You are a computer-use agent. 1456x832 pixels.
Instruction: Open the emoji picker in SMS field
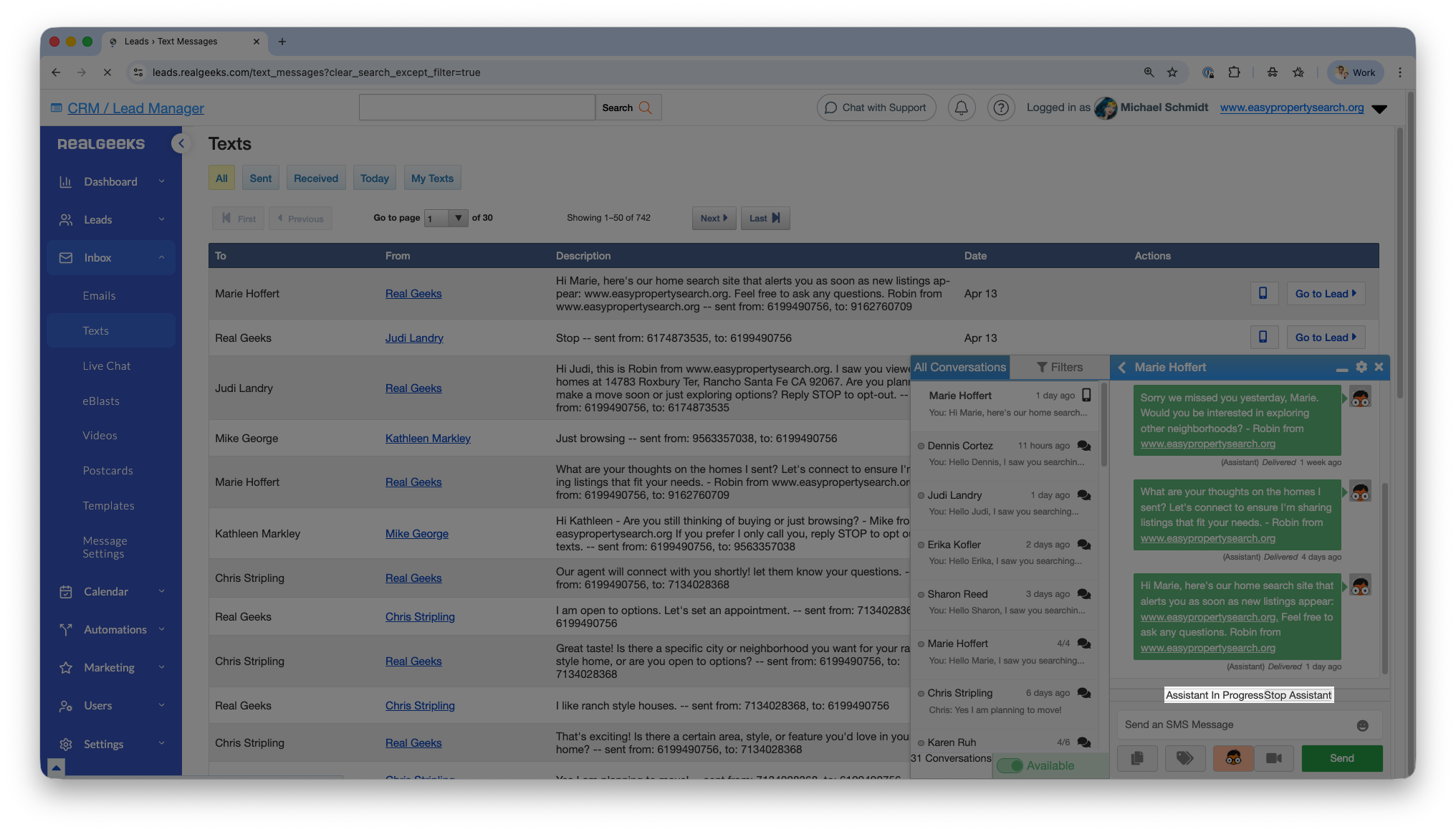[1362, 725]
